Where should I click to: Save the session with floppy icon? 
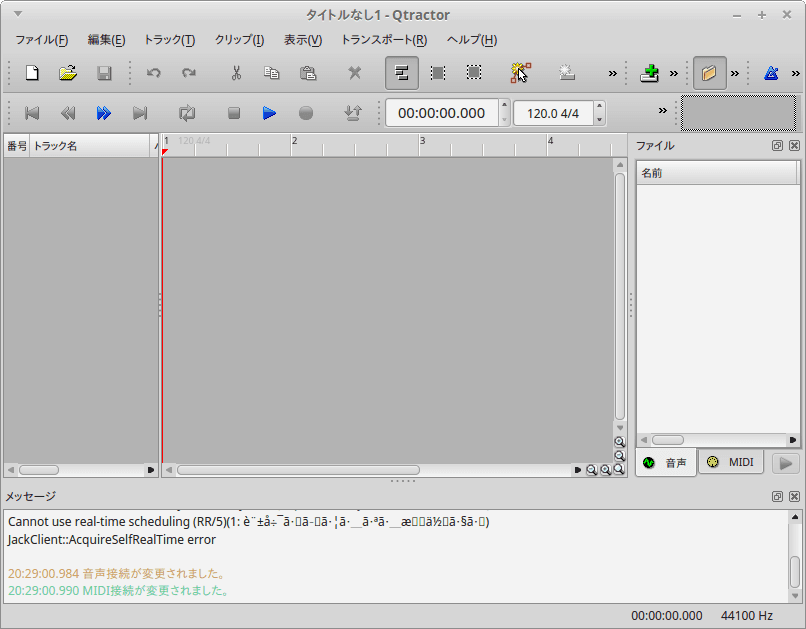104,73
